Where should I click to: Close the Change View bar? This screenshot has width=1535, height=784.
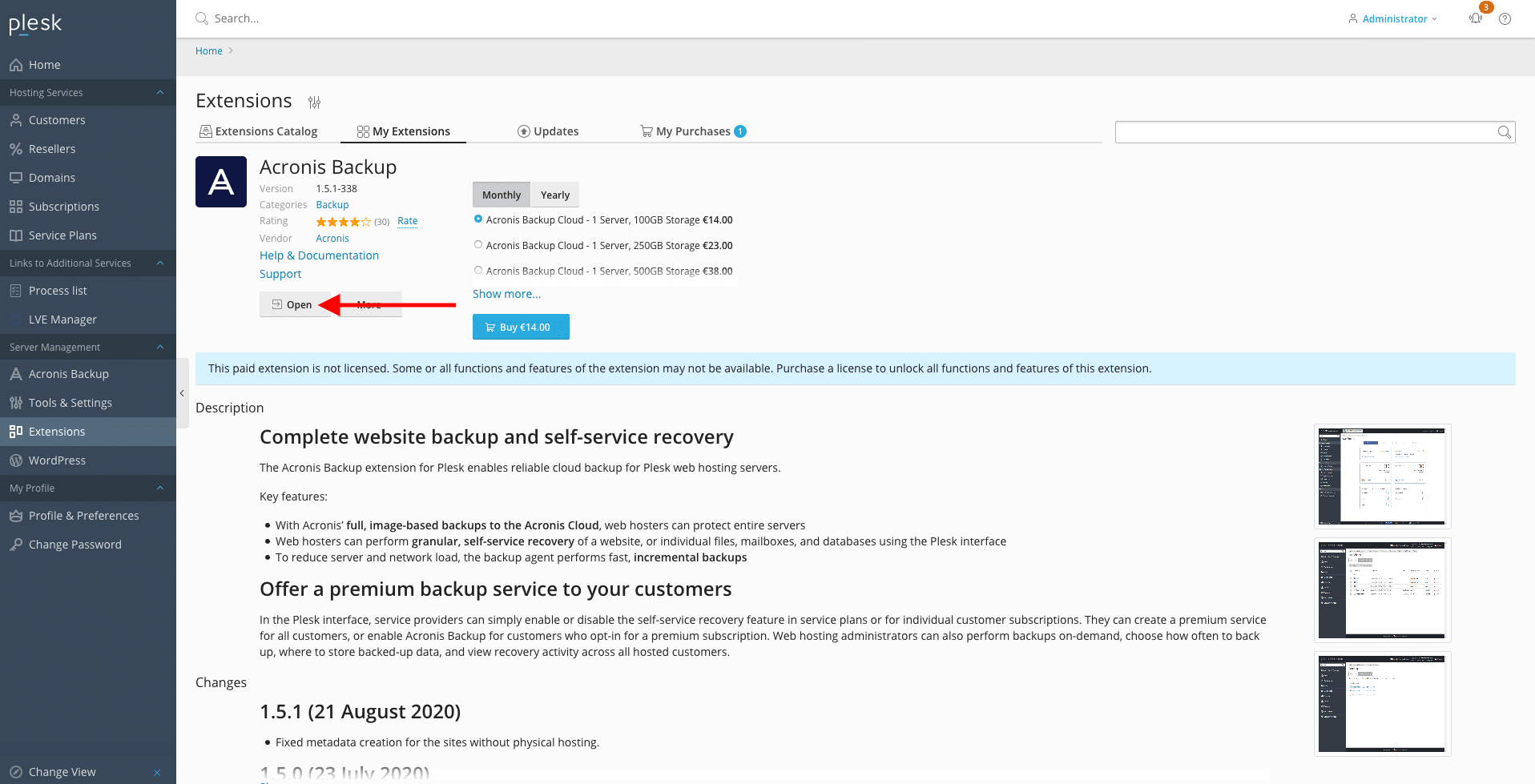(157, 773)
